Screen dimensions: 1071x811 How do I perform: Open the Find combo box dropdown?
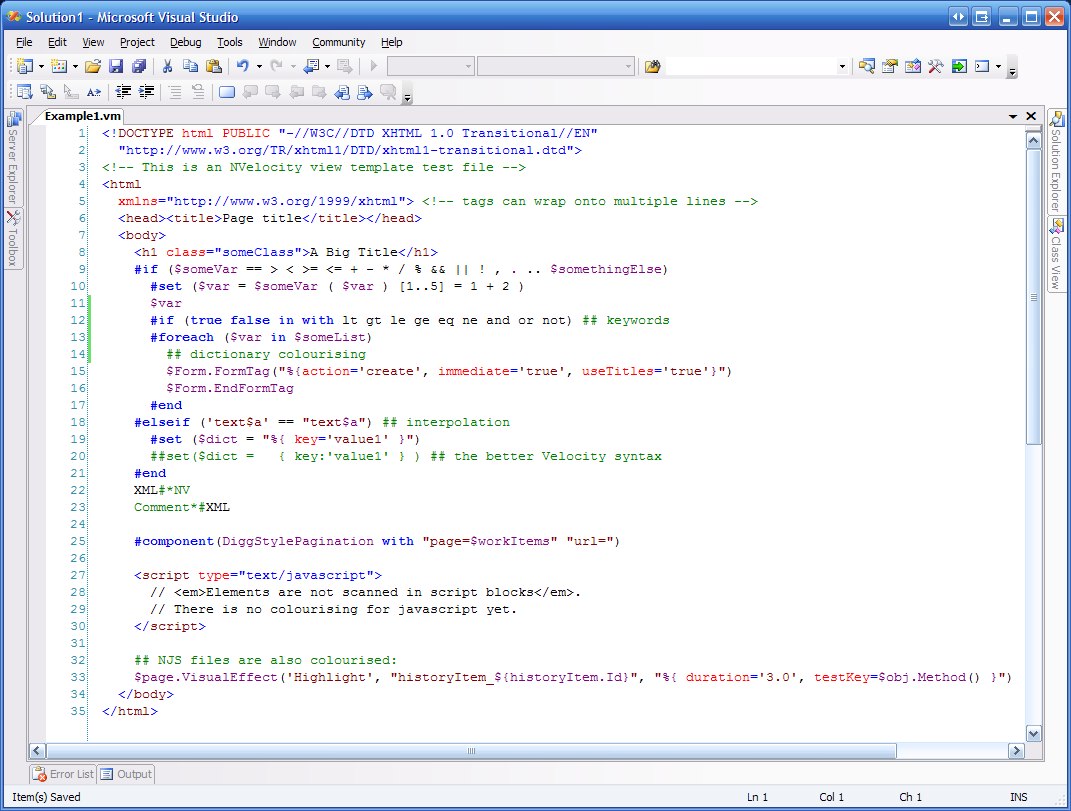click(842, 66)
